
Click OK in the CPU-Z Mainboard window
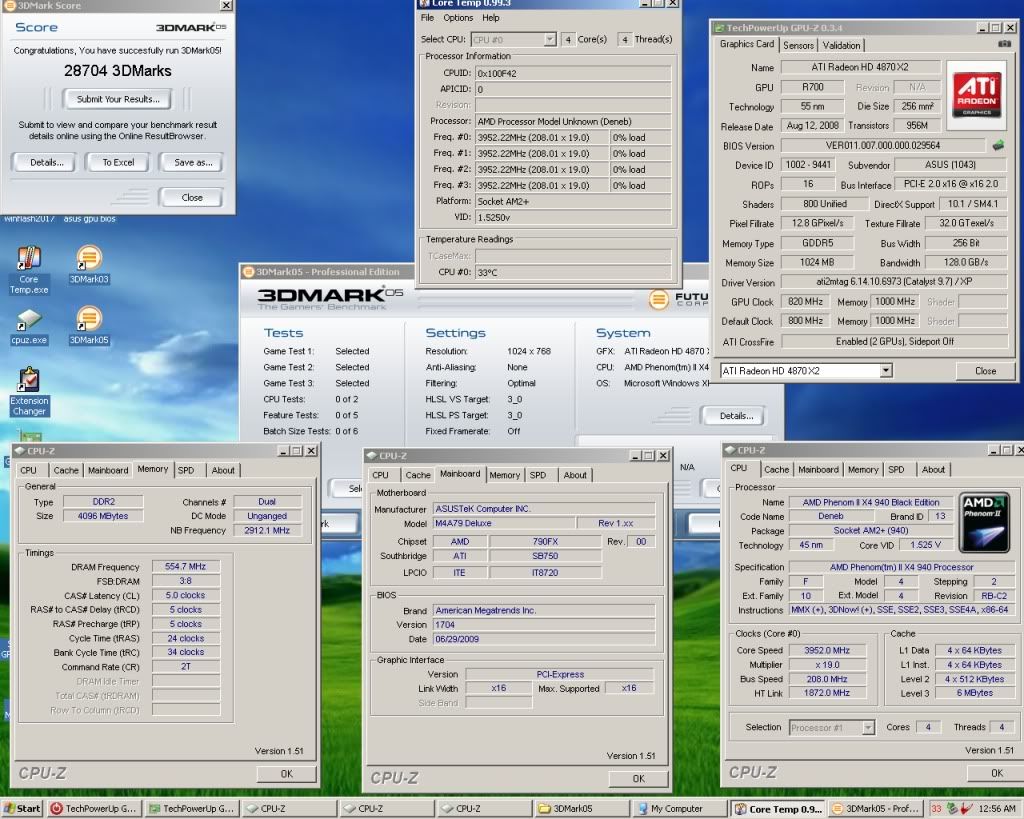639,779
